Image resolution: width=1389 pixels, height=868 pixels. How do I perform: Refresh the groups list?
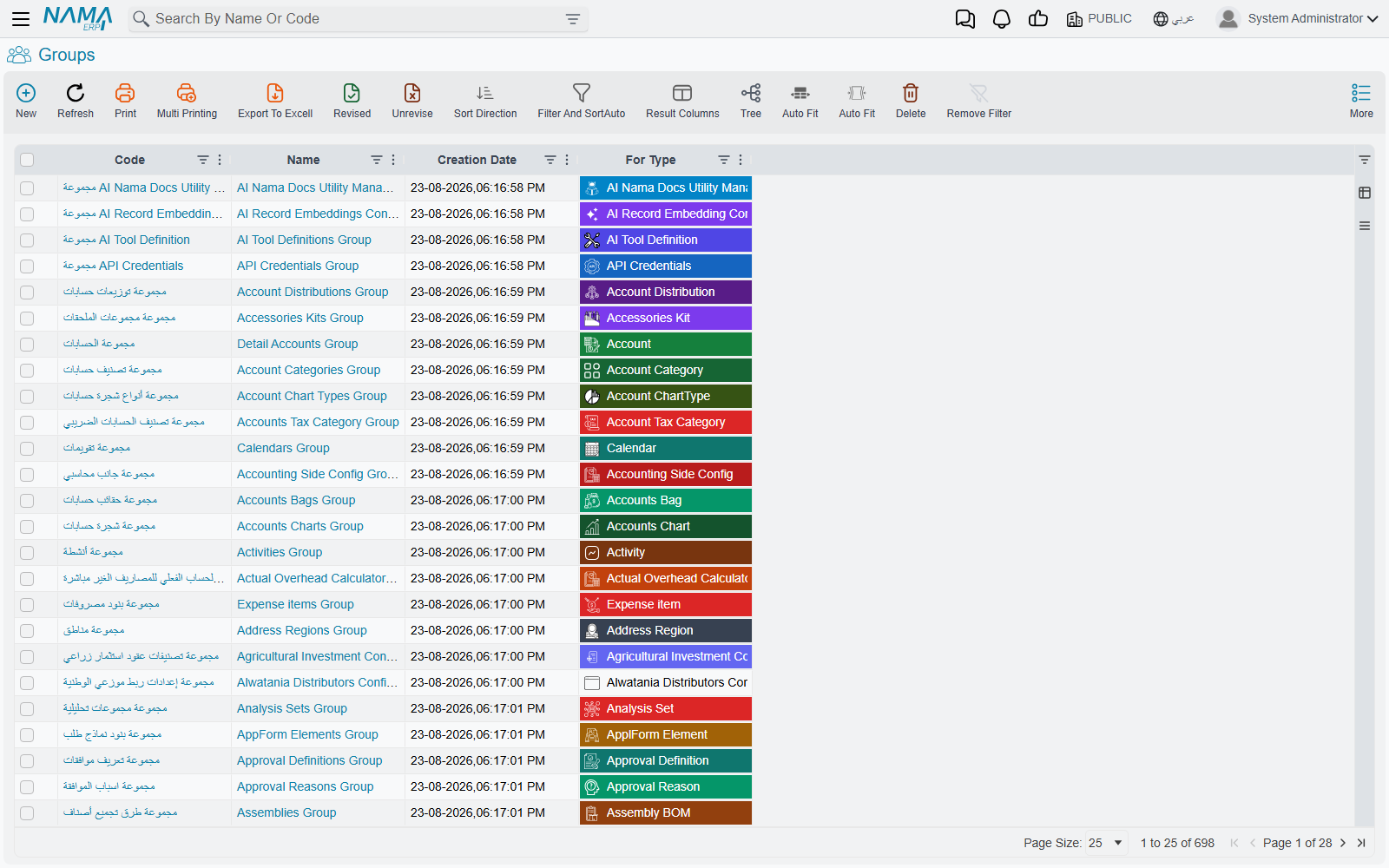pyautogui.click(x=76, y=101)
